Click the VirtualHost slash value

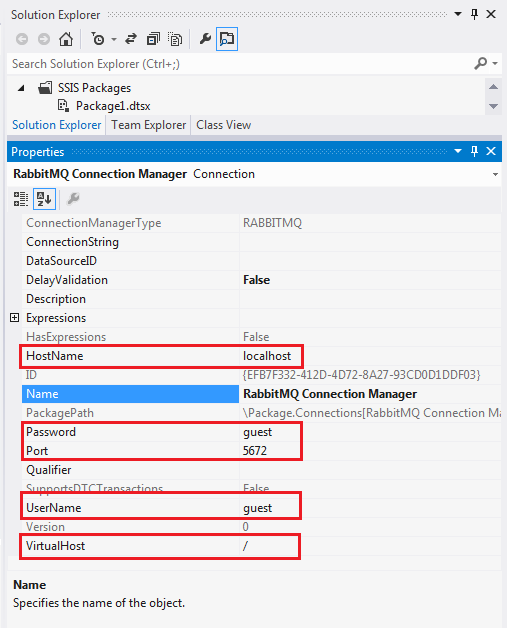tap(245, 545)
